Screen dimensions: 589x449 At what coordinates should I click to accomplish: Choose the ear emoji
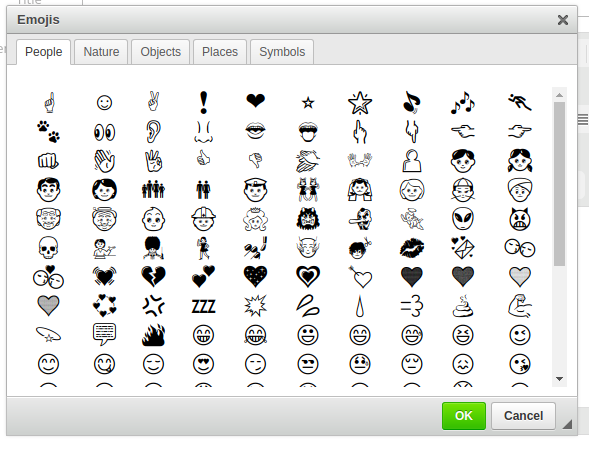pyautogui.click(x=153, y=132)
